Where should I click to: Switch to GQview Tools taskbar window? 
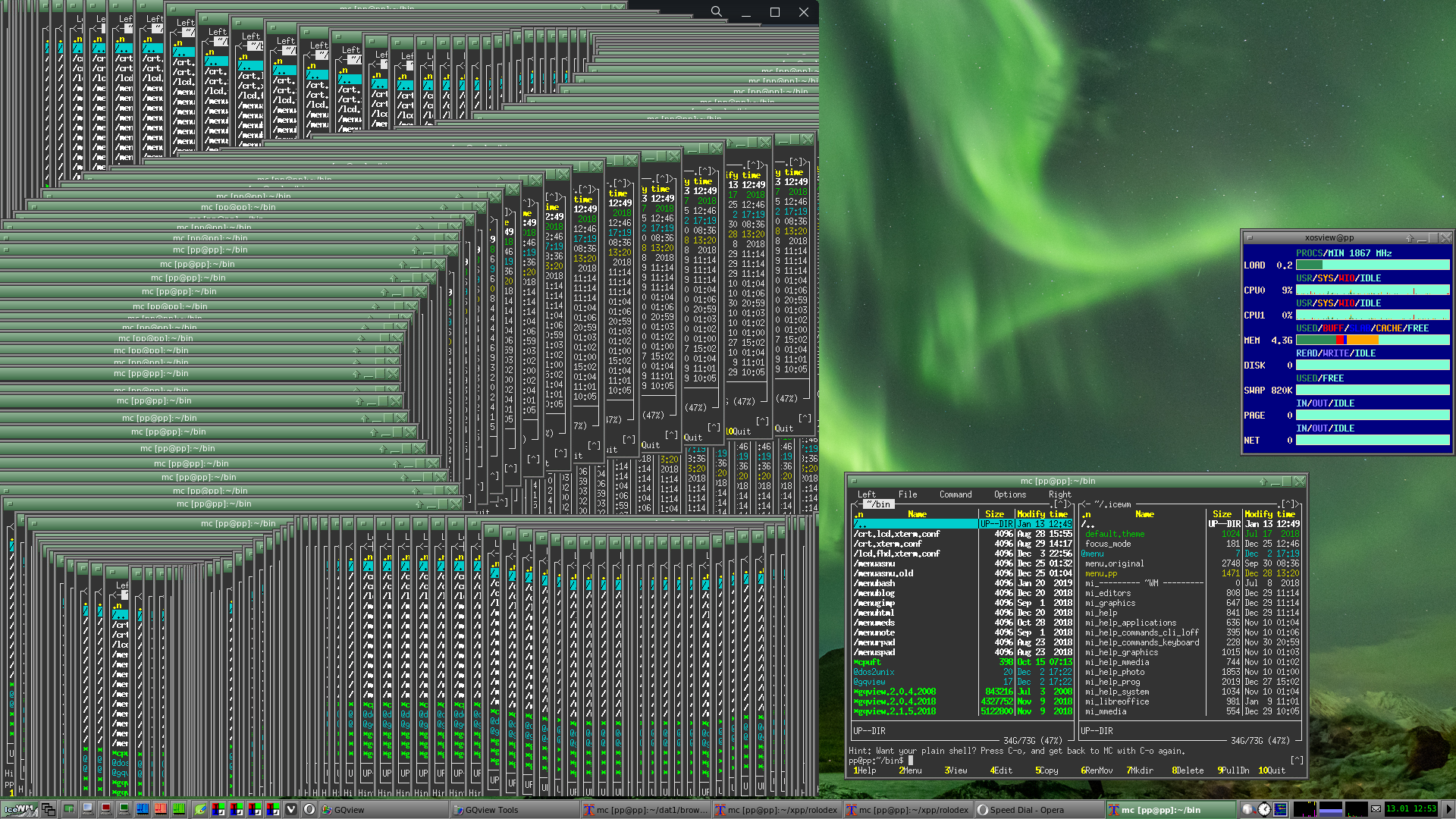coord(515,810)
